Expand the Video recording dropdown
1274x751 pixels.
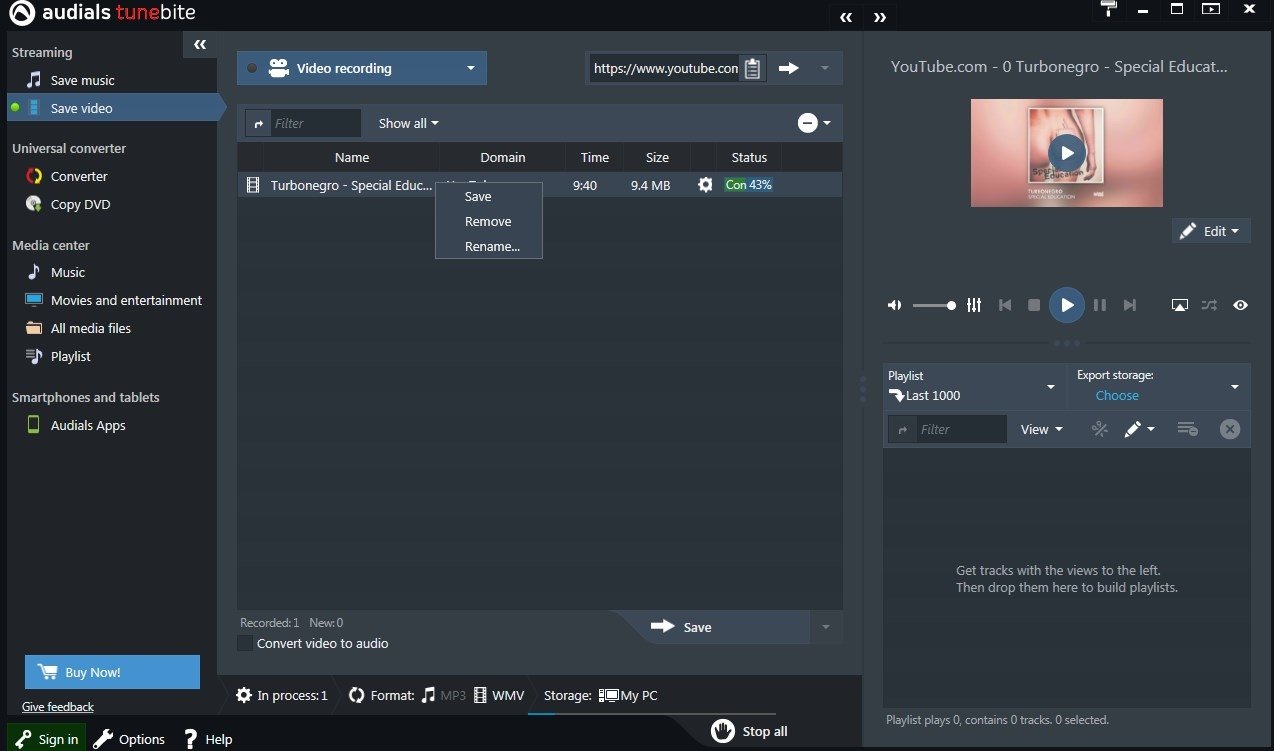471,69
